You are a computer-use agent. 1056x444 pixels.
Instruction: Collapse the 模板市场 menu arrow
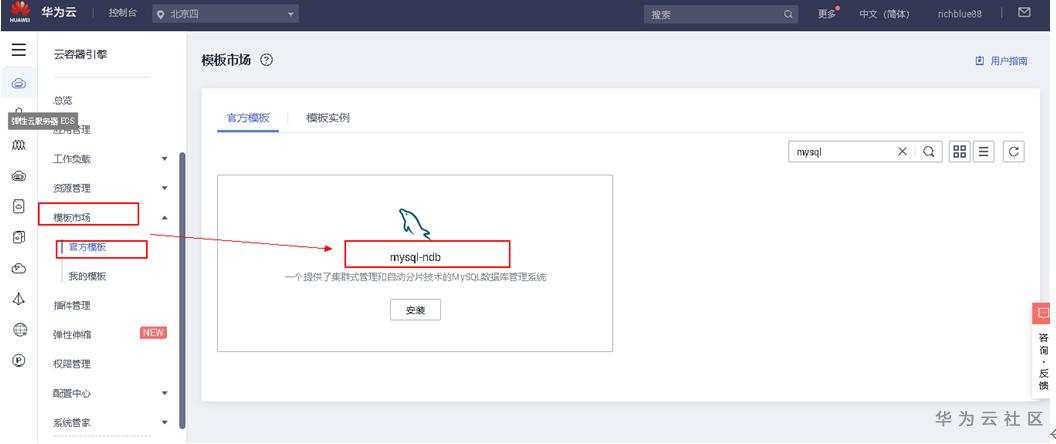164,217
